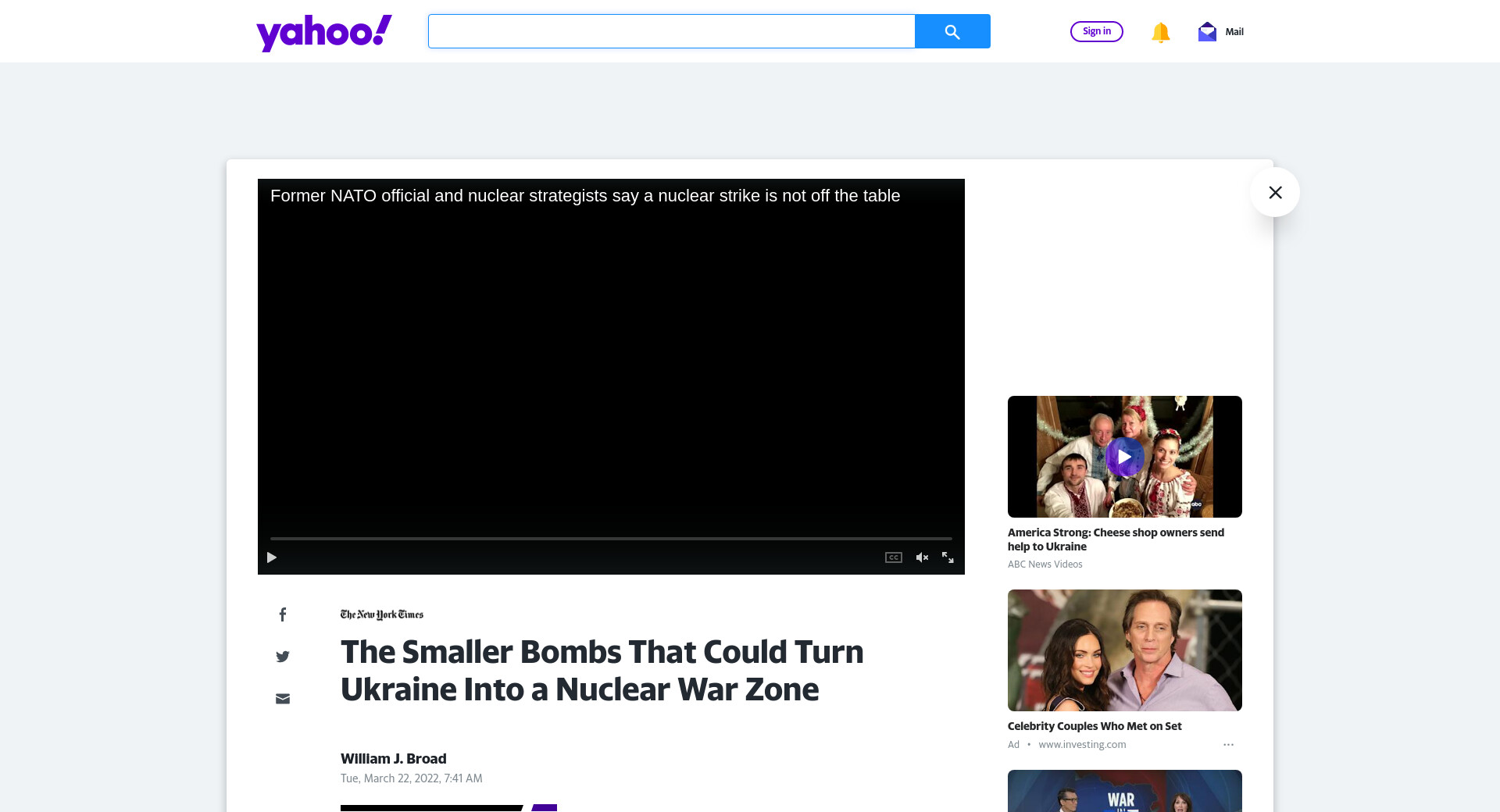Share article on Facebook
Viewport: 1500px width, 812px height.
click(283, 614)
